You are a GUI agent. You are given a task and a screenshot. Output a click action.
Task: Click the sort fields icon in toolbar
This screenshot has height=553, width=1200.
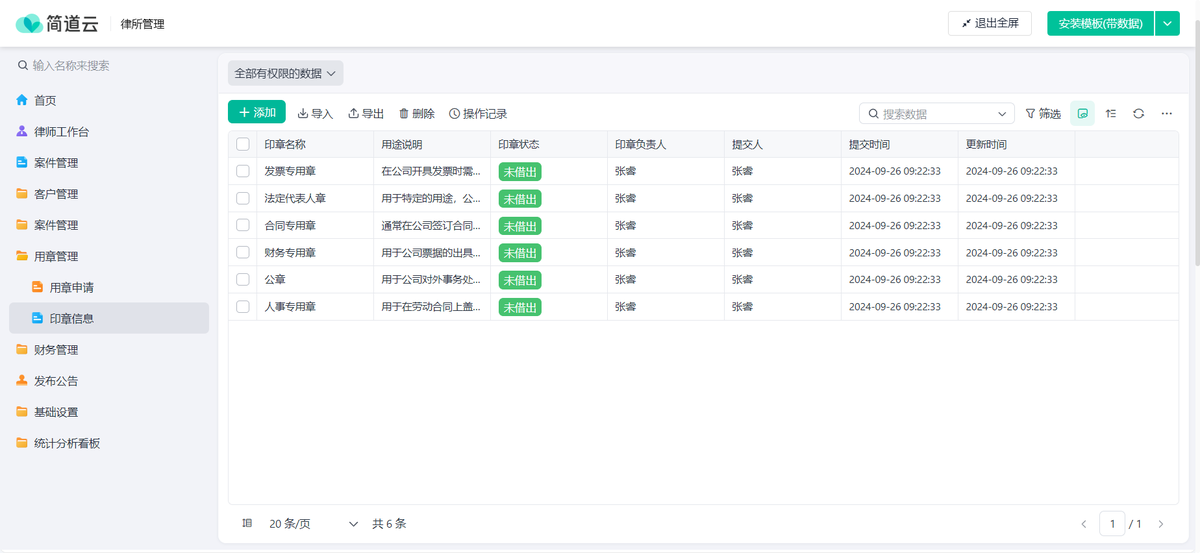pyautogui.click(x=1111, y=114)
